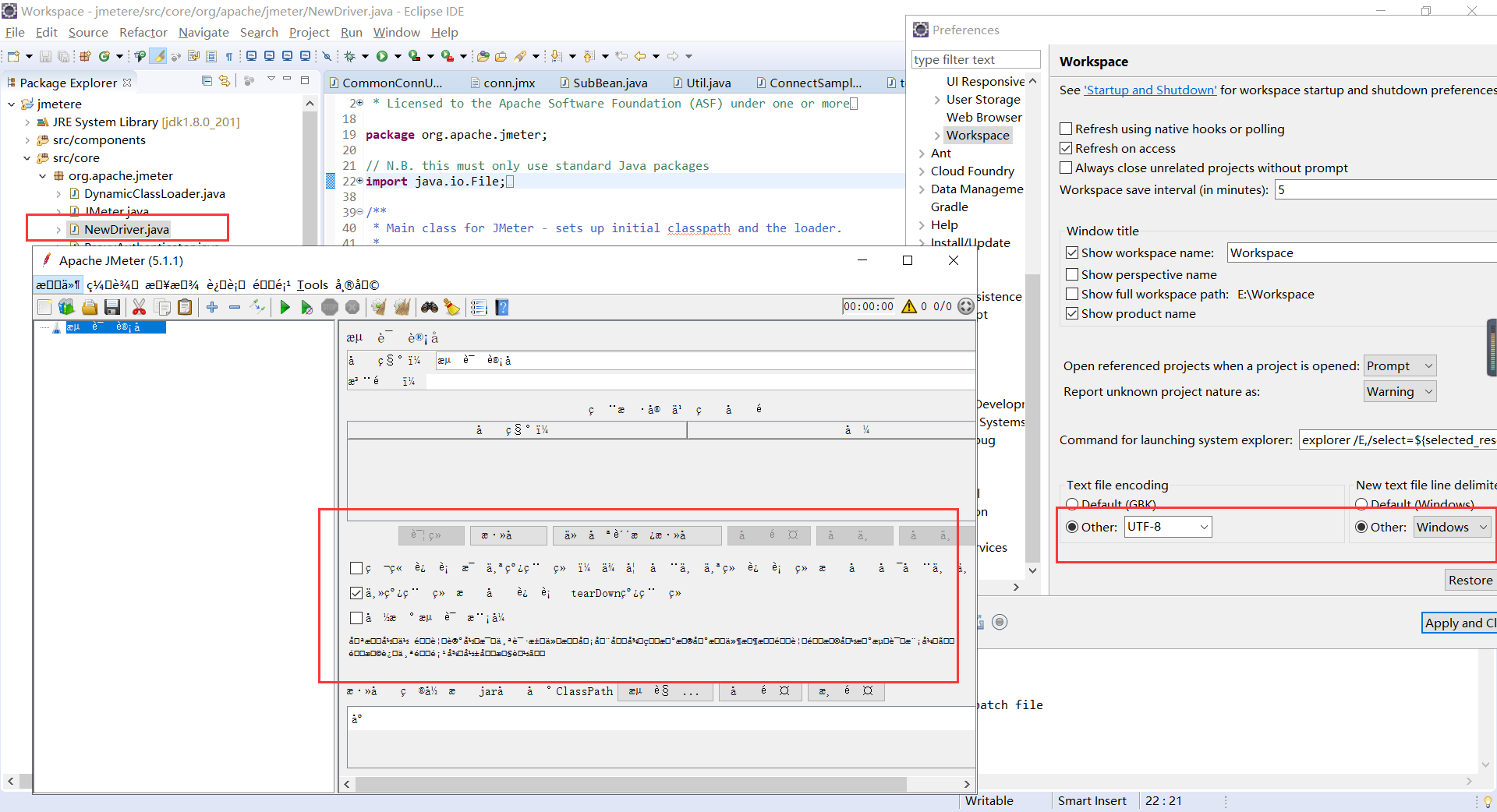Viewport: 1497px width, 812px height.
Task: Click the Restore defaults button
Action: tap(1470, 580)
